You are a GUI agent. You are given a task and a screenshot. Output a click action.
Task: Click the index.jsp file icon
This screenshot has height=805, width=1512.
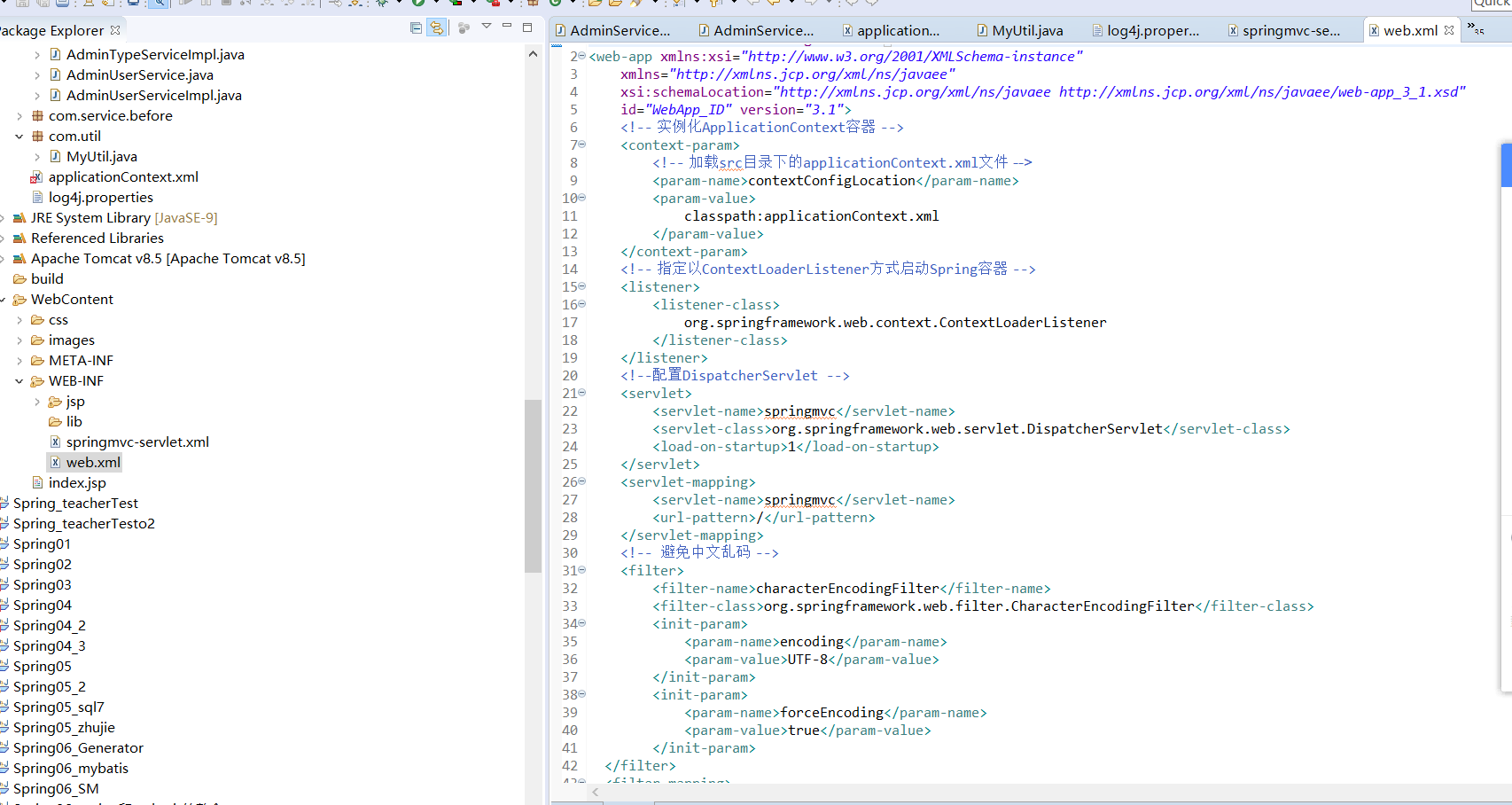point(37,483)
